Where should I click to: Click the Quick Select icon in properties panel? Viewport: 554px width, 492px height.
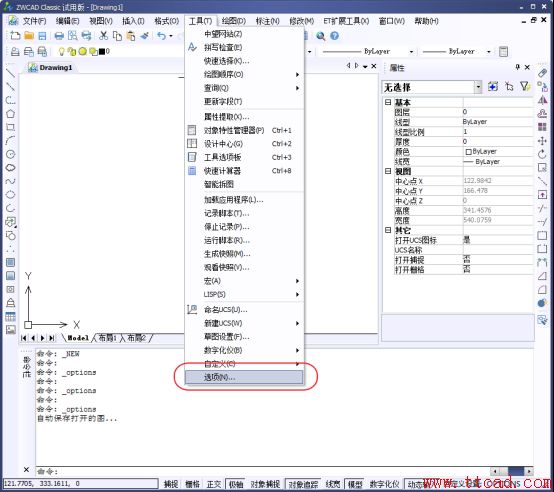click(525, 87)
